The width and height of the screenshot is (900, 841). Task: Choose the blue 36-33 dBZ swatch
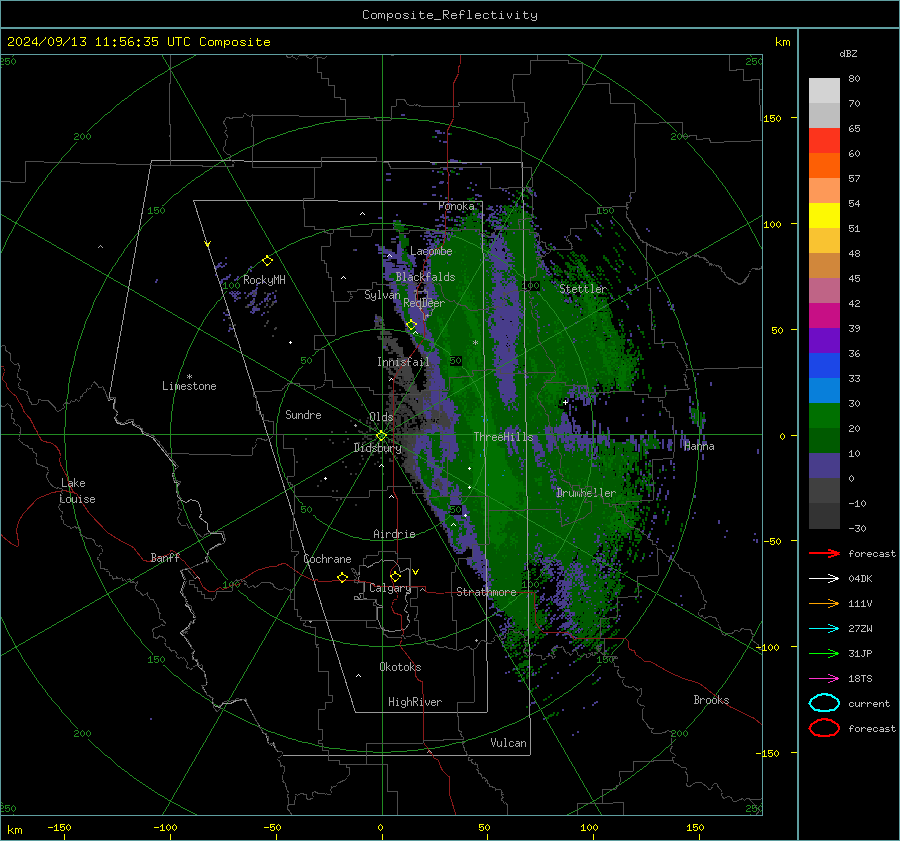824,366
